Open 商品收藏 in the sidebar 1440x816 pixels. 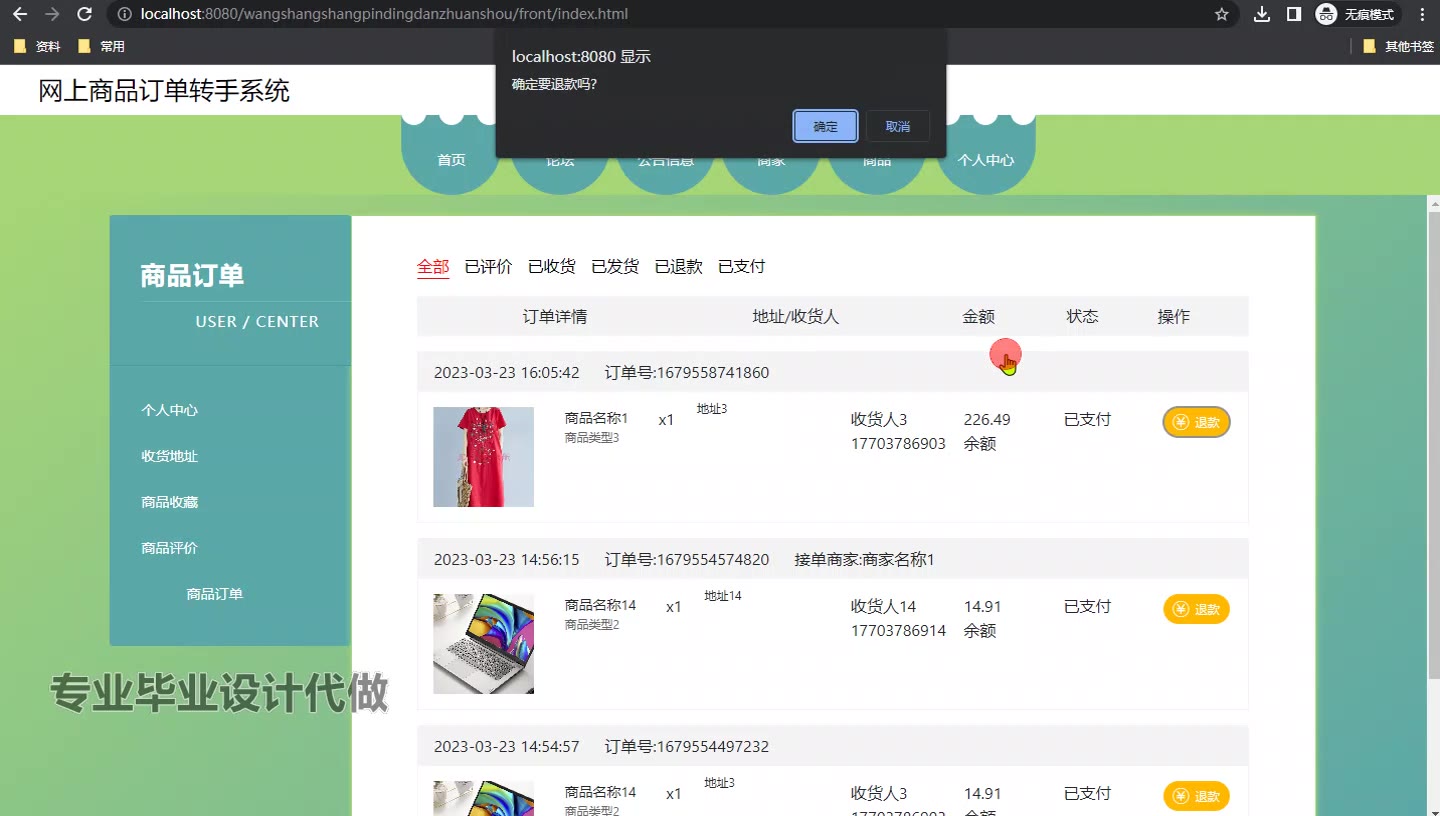170,502
